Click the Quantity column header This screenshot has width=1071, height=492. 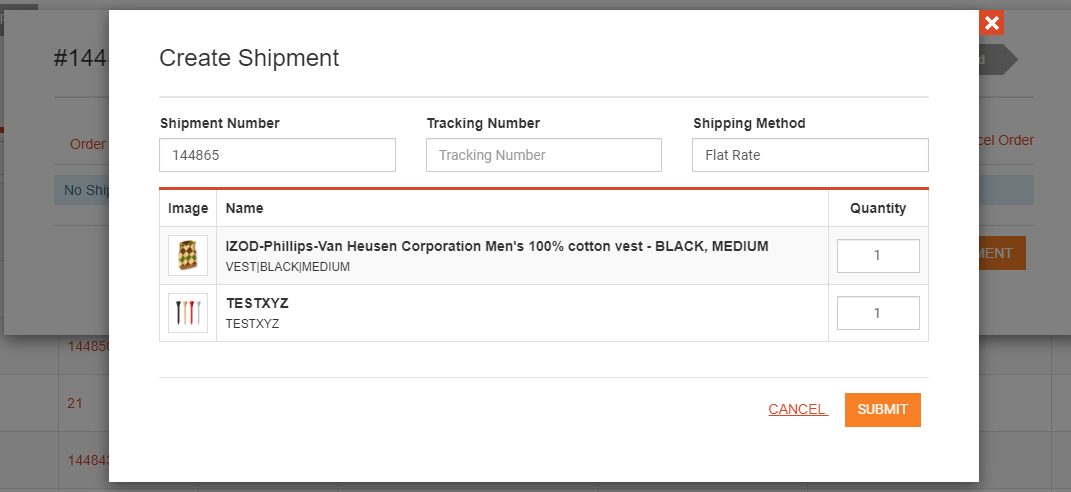point(878,208)
